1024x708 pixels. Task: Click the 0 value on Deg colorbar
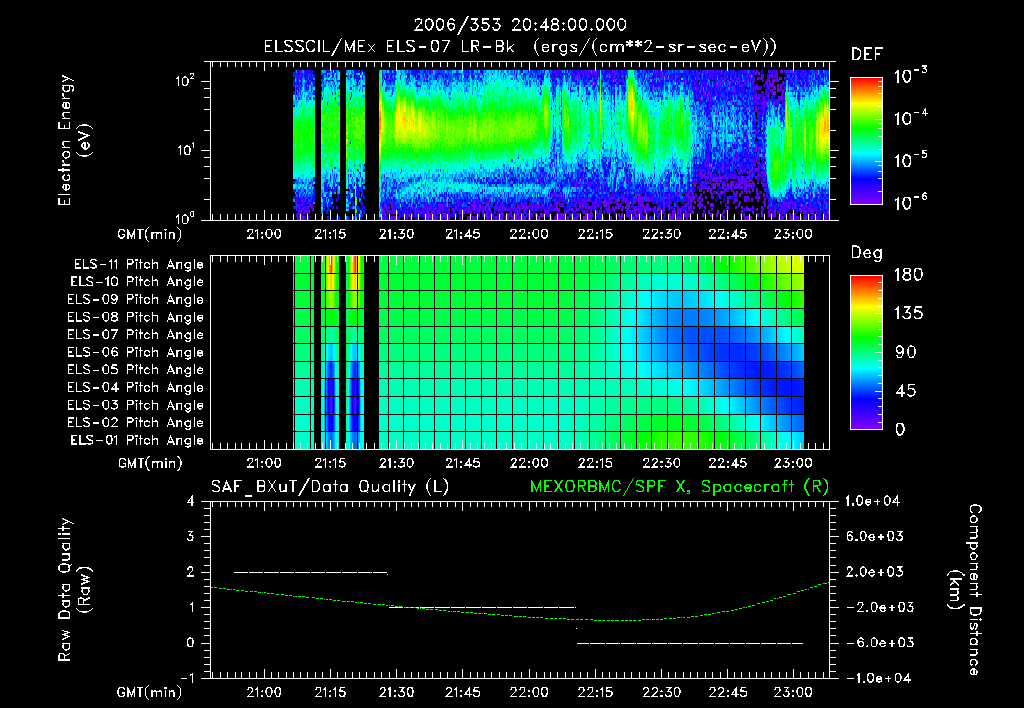coord(901,430)
